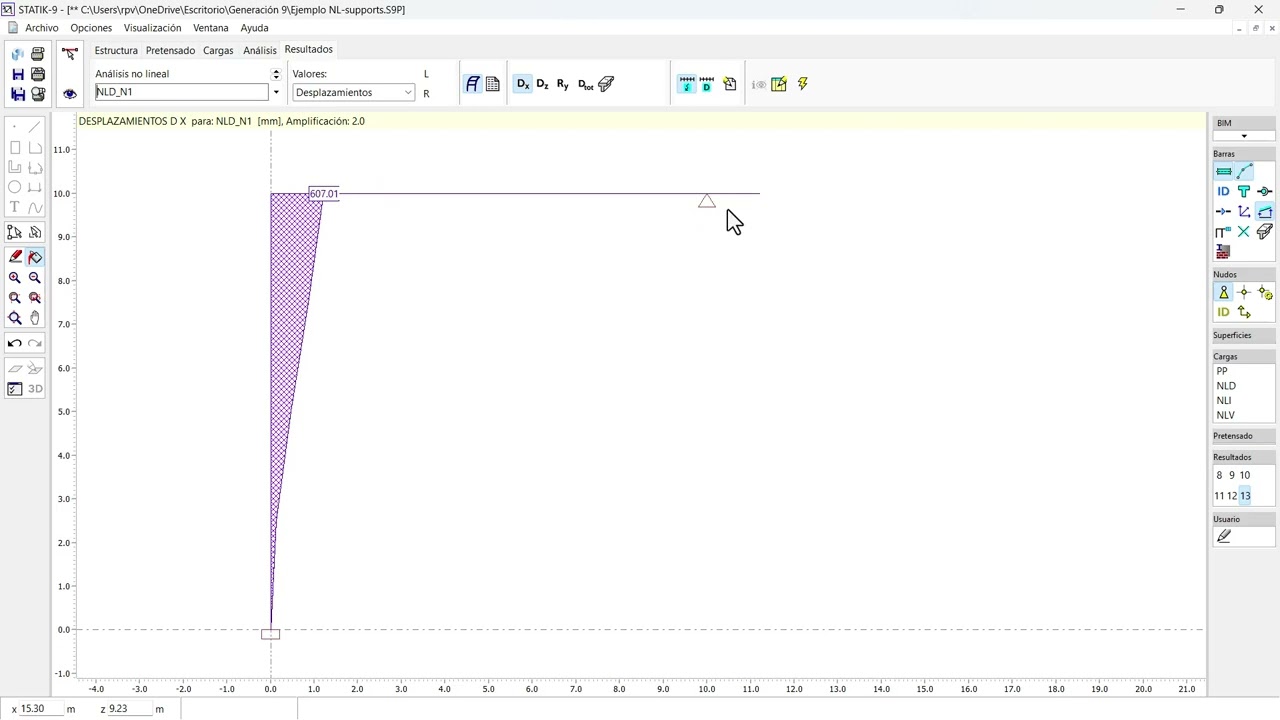This screenshot has height=720, width=1280.
Task: Expand the BIM dropdown in right panel
Action: coord(1244,136)
